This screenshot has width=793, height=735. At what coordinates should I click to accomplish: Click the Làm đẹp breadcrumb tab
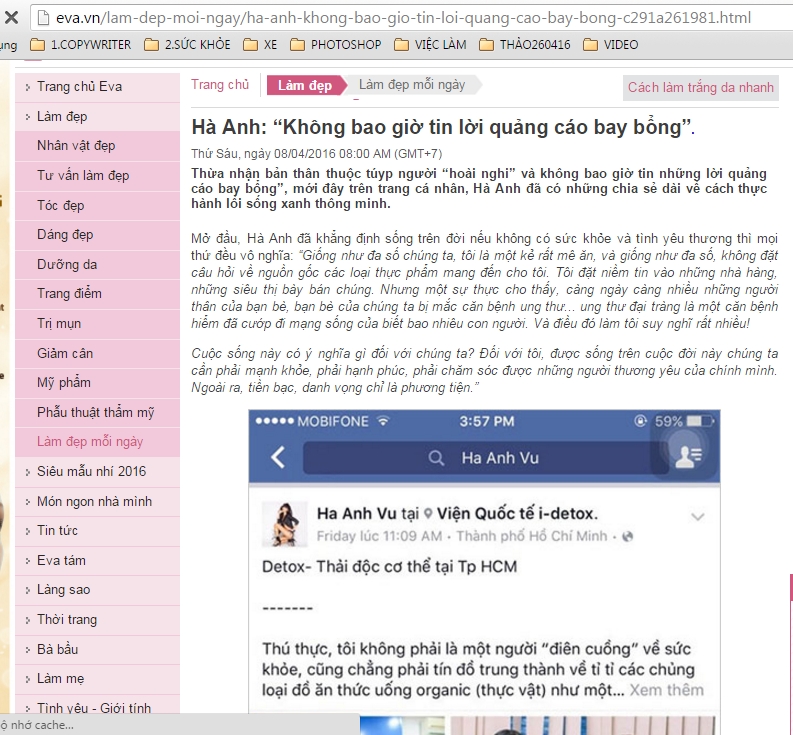pyautogui.click(x=305, y=85)
